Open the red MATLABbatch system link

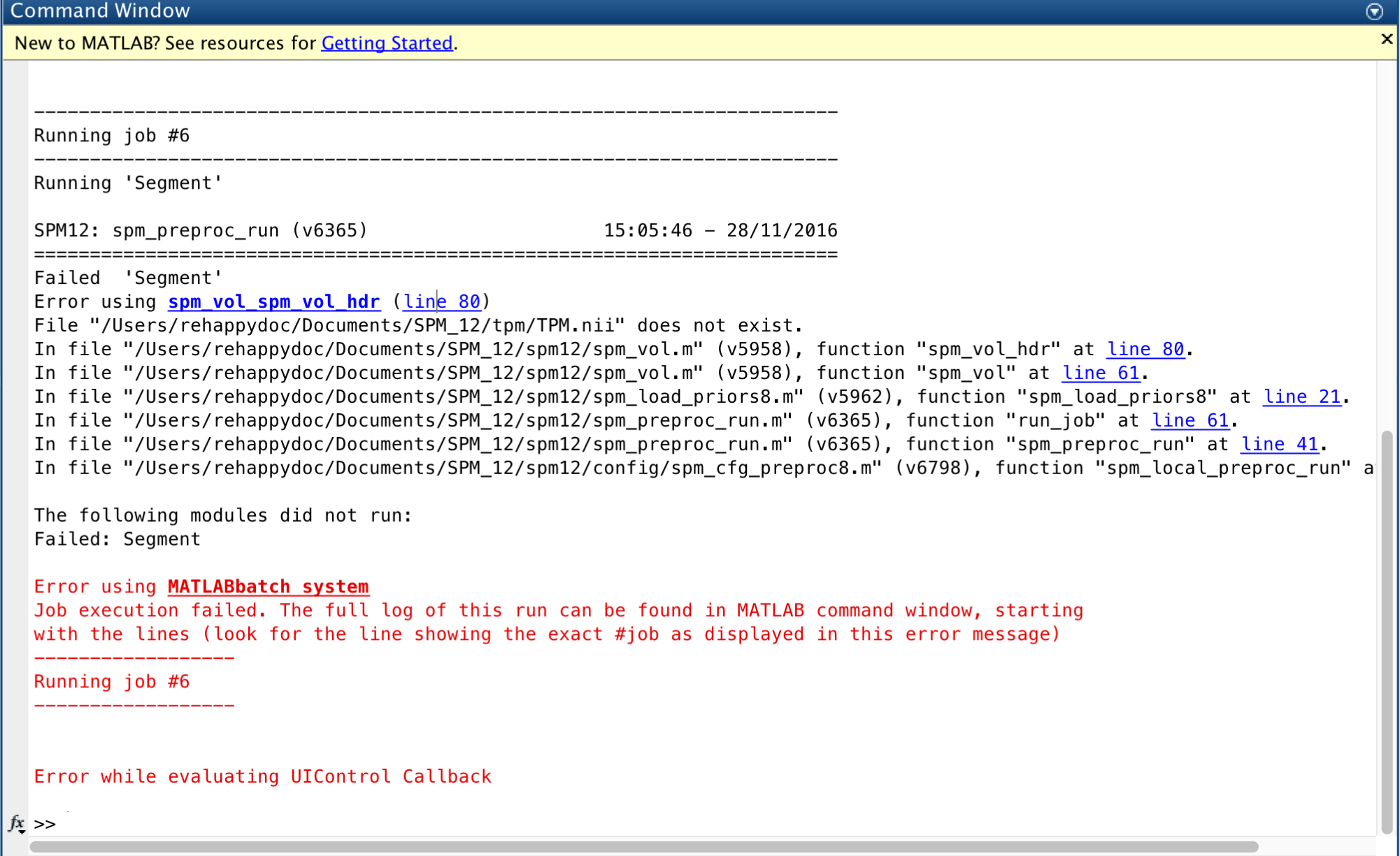click(x=268, y=587)
